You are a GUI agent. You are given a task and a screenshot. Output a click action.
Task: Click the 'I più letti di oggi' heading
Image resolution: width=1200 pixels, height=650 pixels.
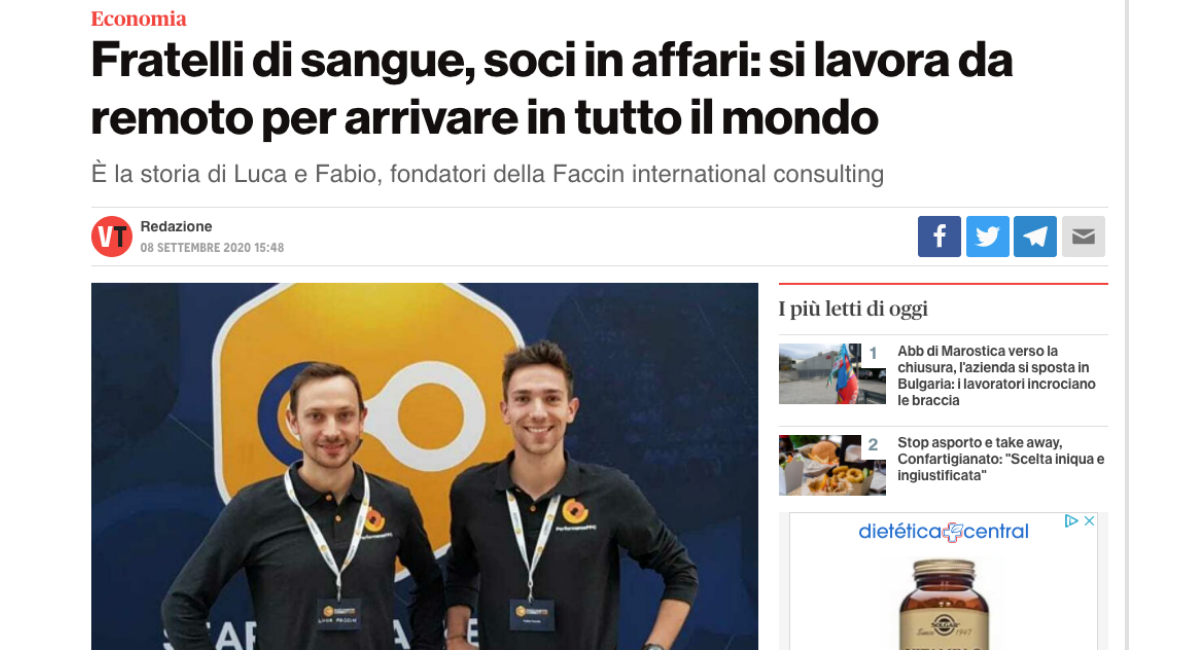click(x=853, y=309)
